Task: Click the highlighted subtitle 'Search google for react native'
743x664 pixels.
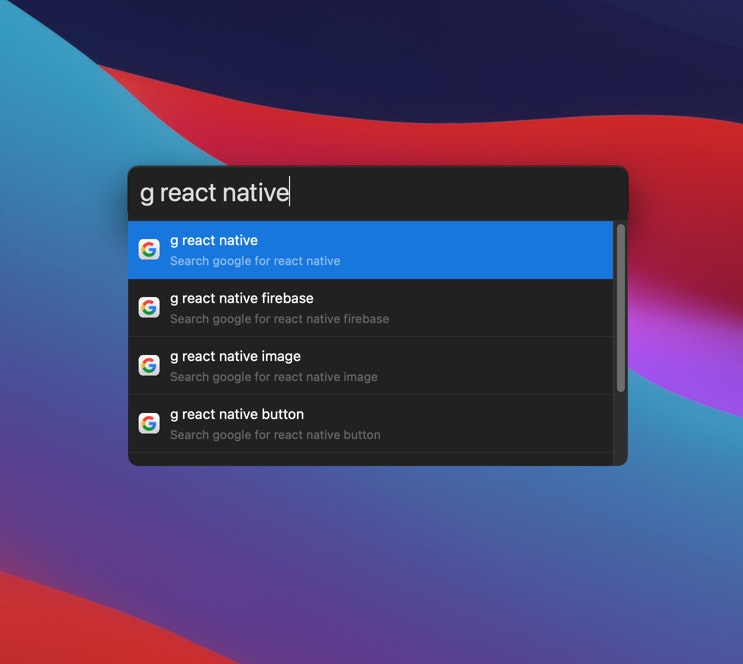Action: 255,261
